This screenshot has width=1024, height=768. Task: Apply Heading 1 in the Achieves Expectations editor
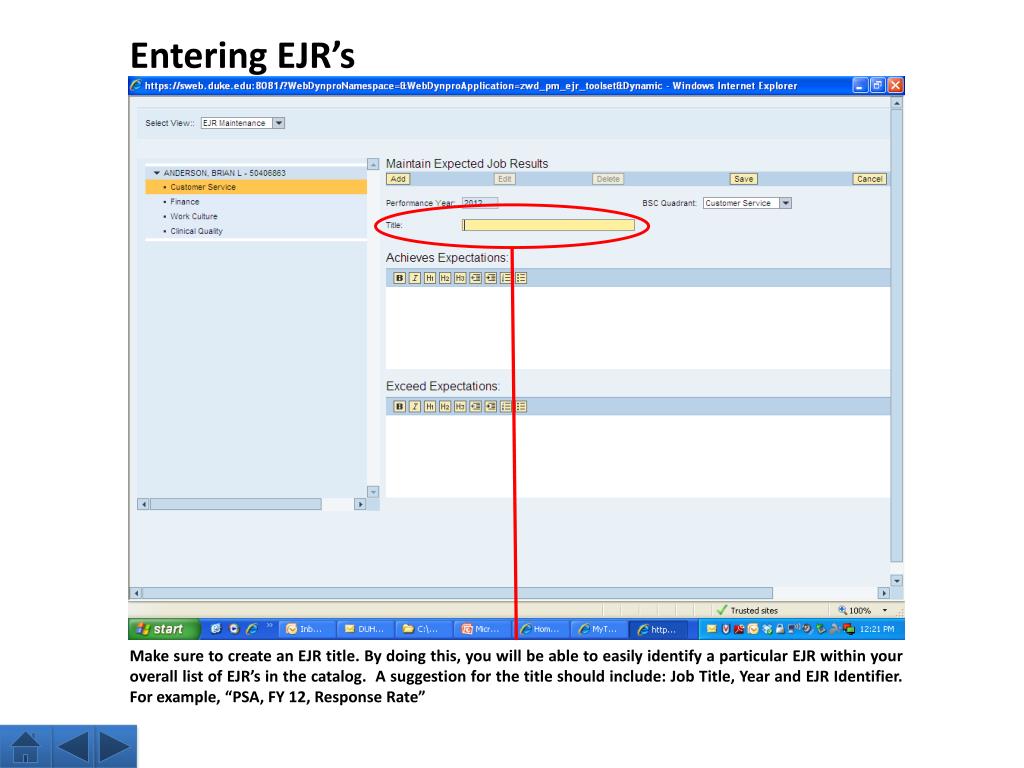click(x=430, y=278)
